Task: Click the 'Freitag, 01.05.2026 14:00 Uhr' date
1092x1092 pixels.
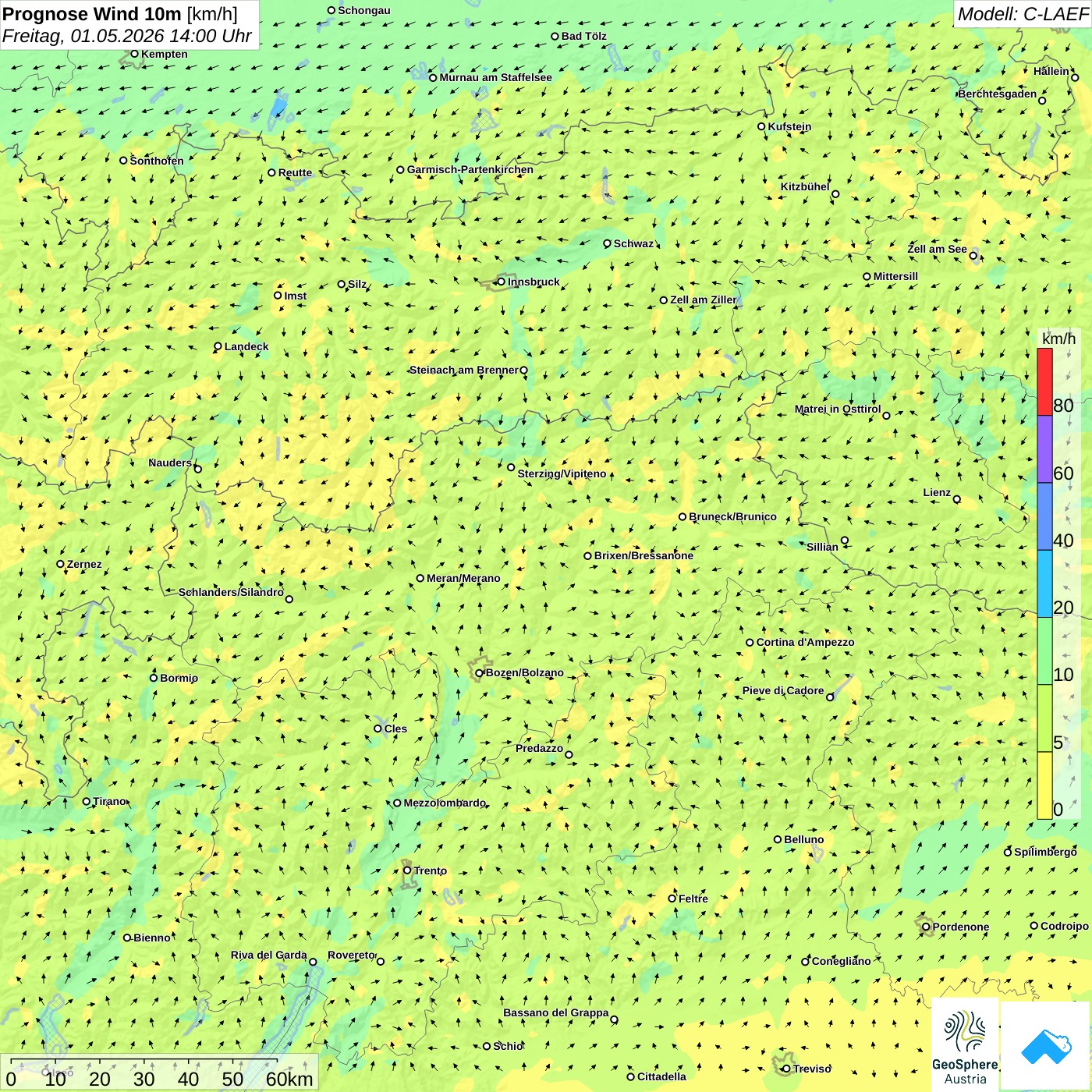Action: (x=127, y=36)
